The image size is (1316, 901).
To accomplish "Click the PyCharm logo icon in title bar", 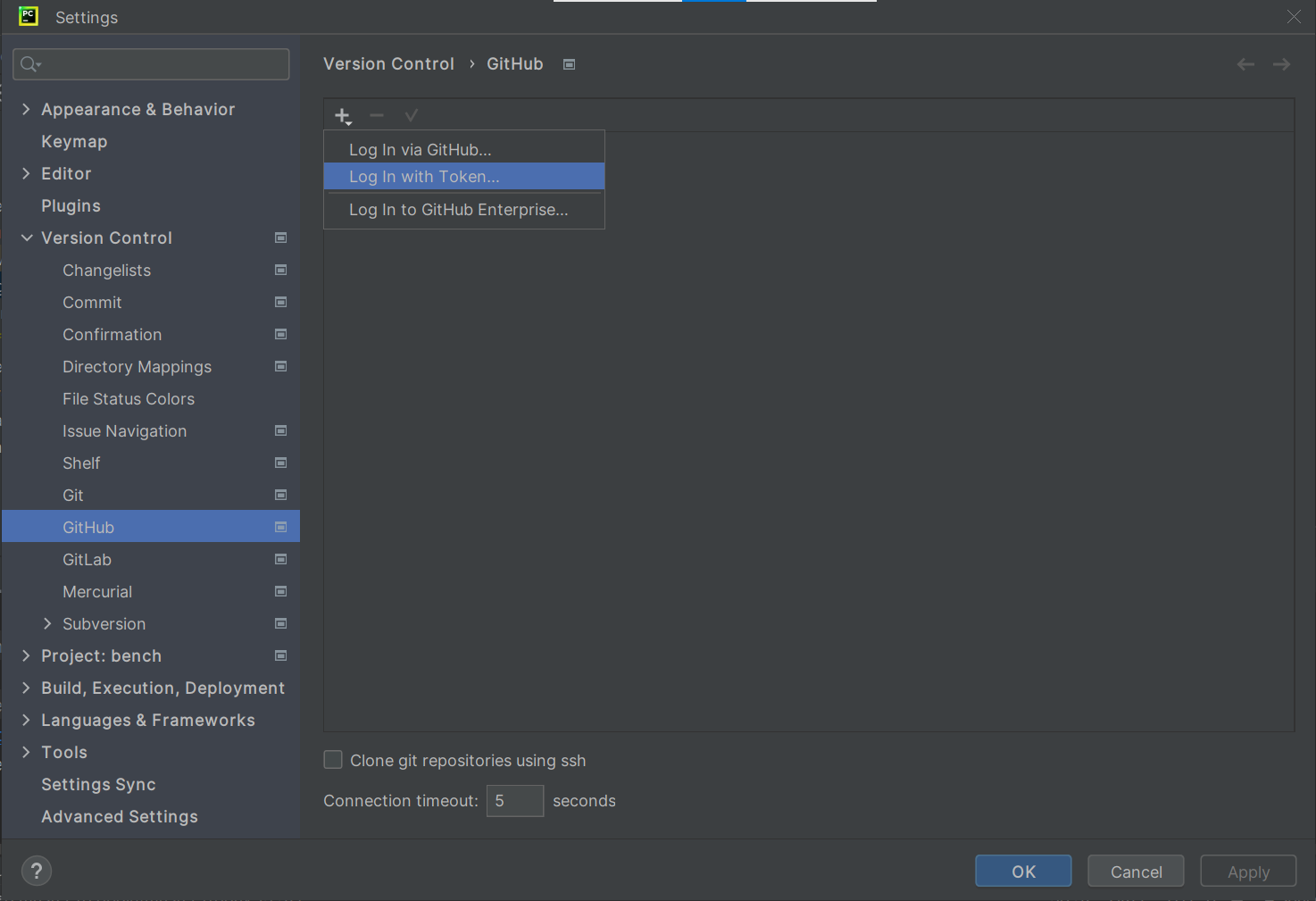I will [29, 16].
